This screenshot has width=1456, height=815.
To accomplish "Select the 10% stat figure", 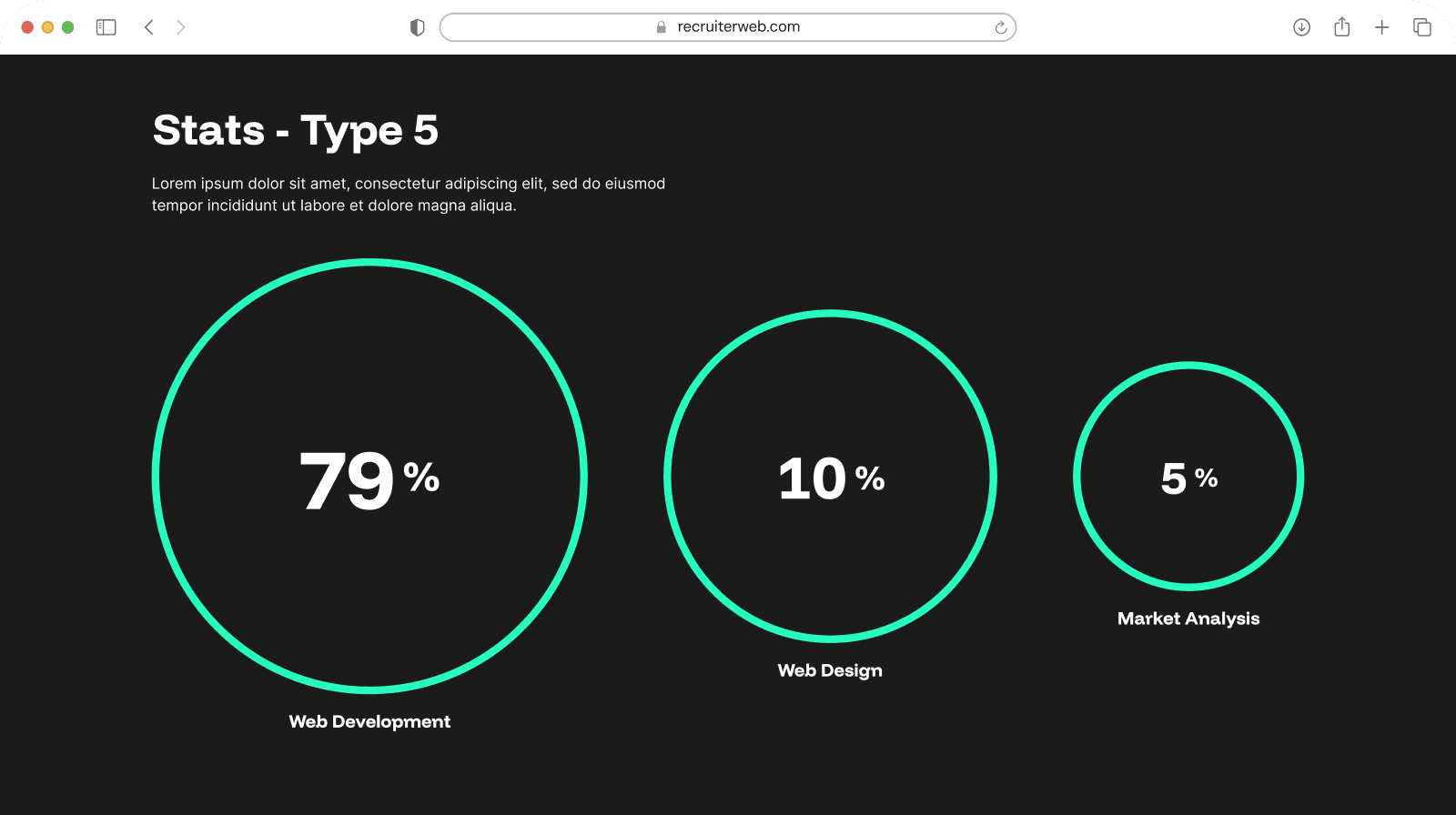I will click(830, 478).
